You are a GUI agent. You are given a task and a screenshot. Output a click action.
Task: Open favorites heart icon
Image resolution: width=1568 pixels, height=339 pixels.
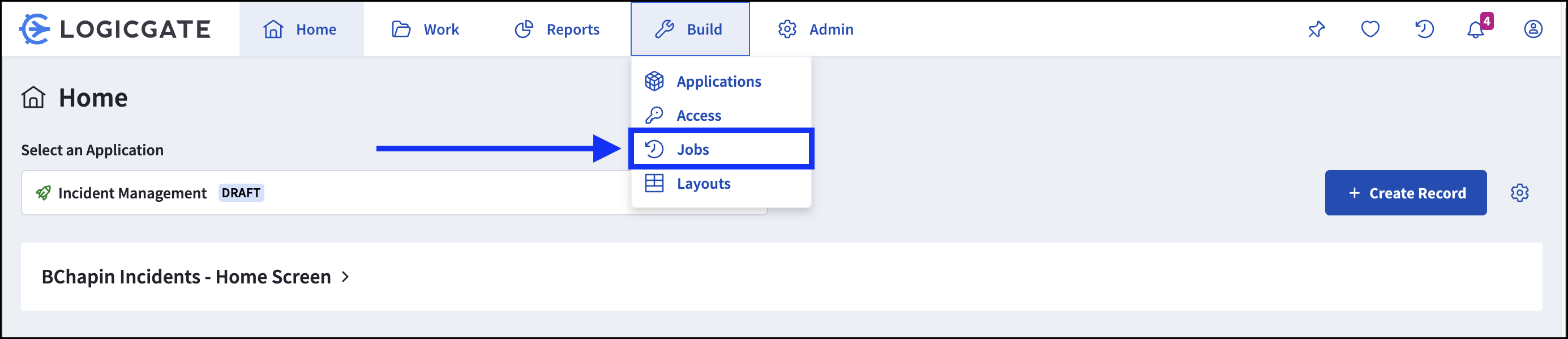coord(1370,29)
